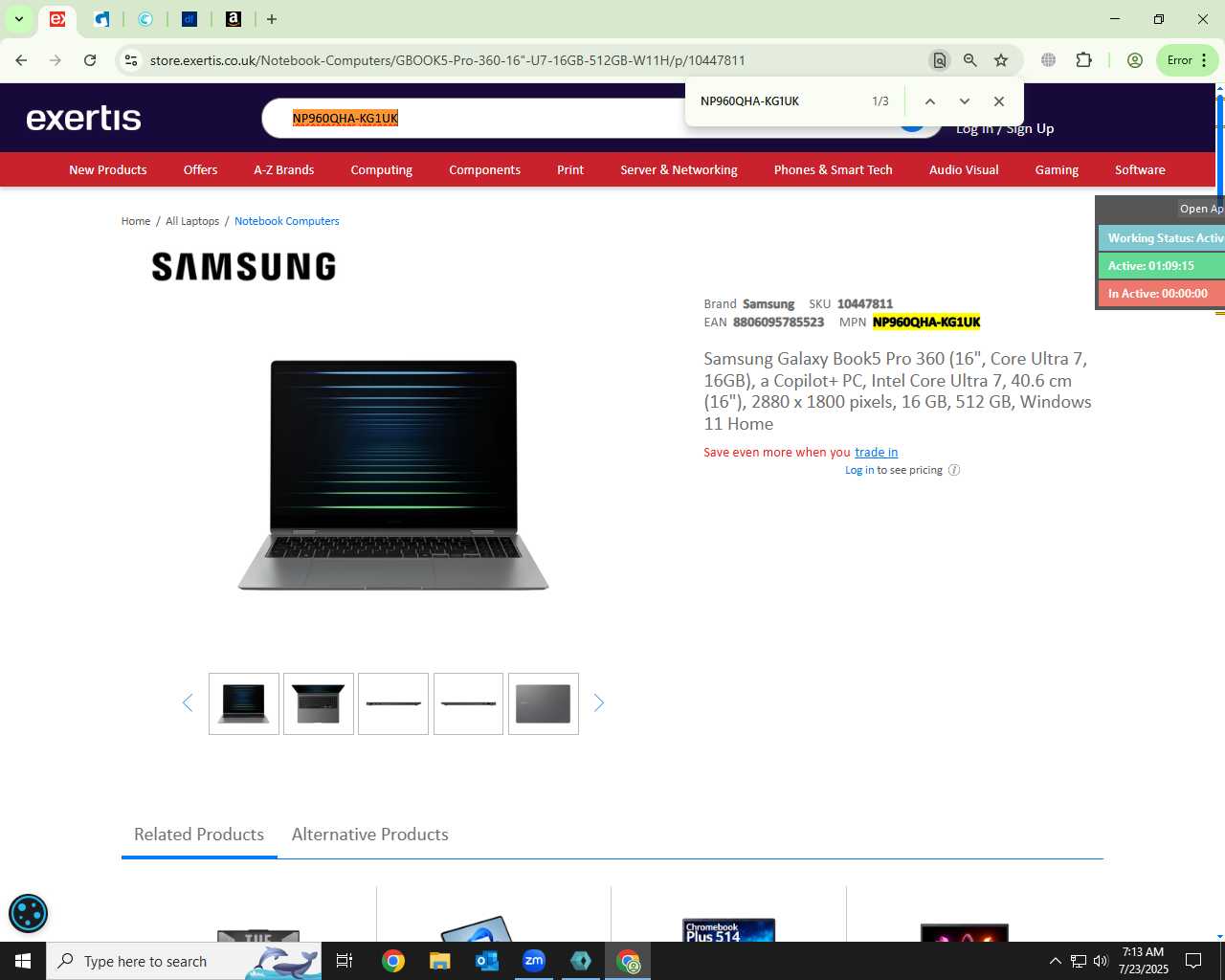Click the main laptop product image
This screenshot has width=1225, height=980.
(x=393, y=475)
